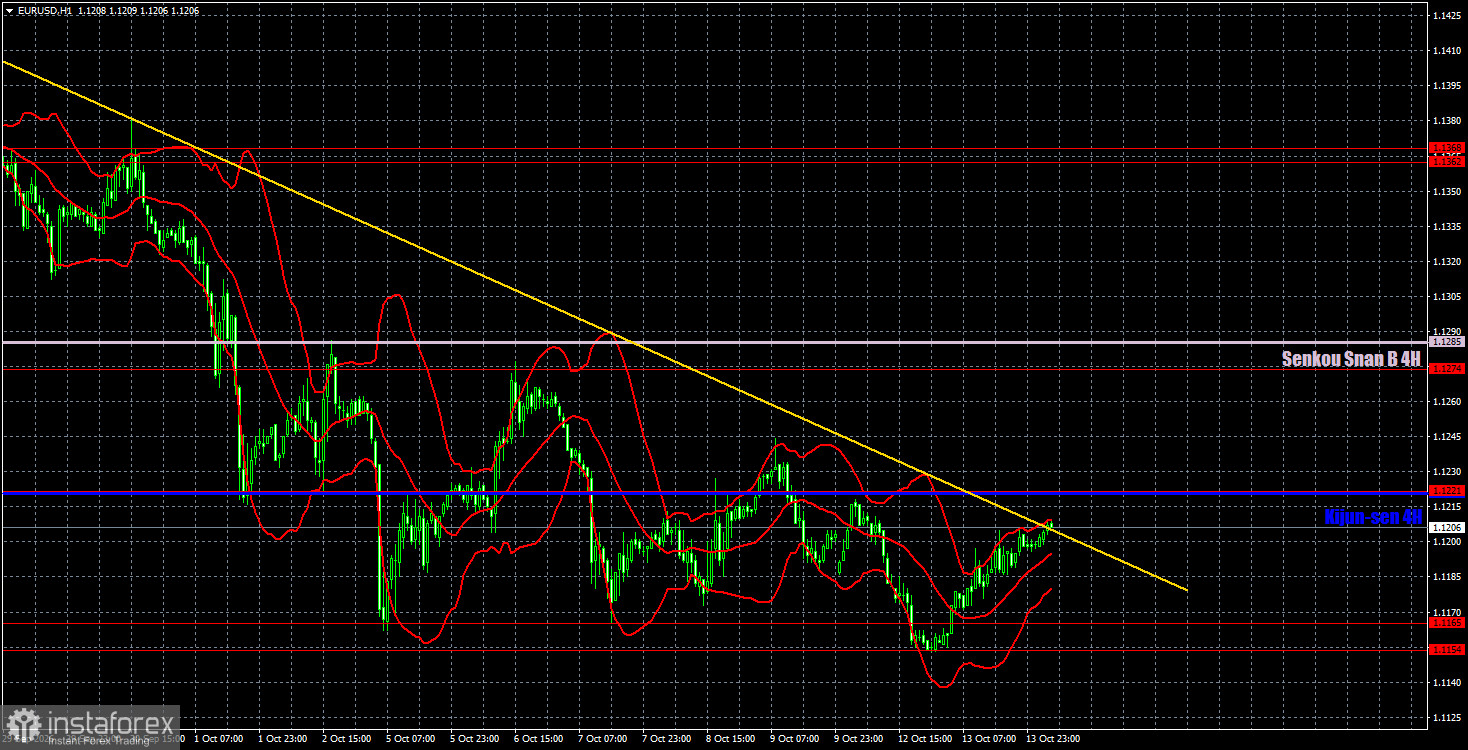
Task: Click the 1.1154 red price tag
Action: 1447,649
